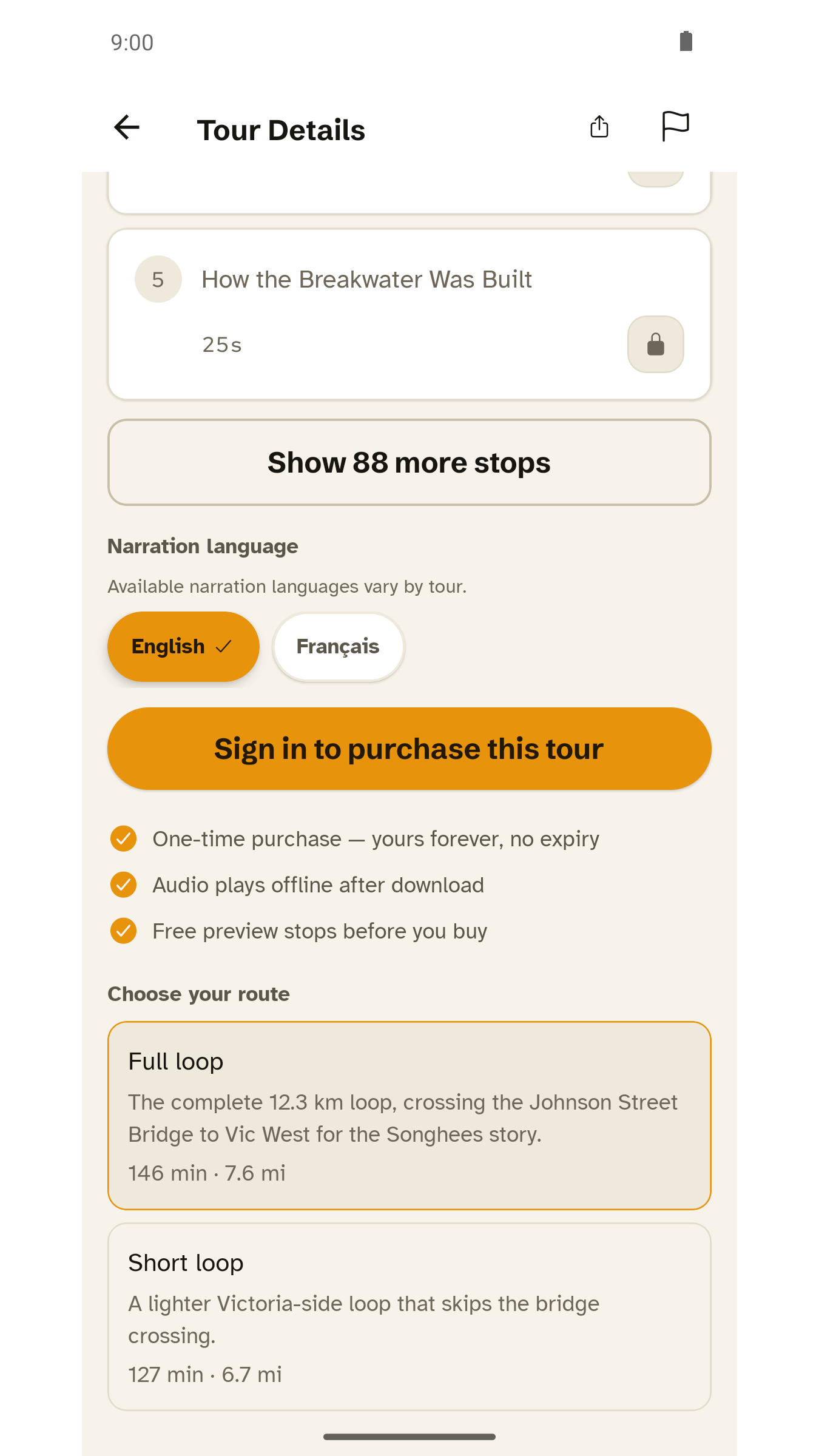Choose the Short loop route
The height and width of the screenshot is (1456, 819).
pos(409,1316)
